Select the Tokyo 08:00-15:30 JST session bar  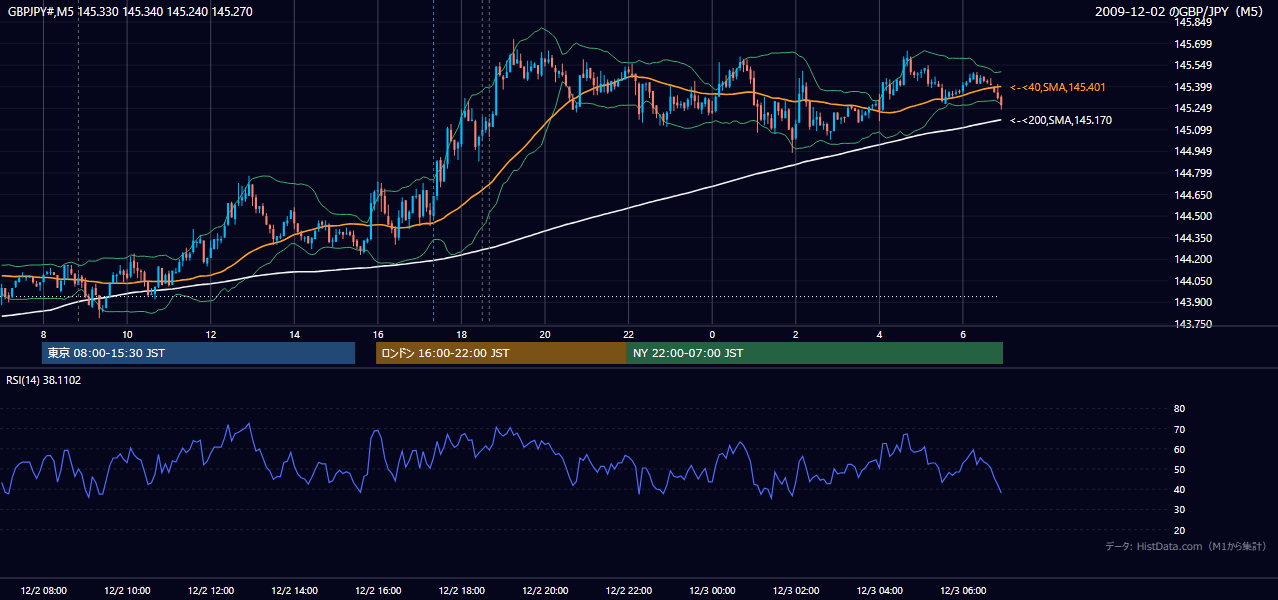tap(198, 353)
